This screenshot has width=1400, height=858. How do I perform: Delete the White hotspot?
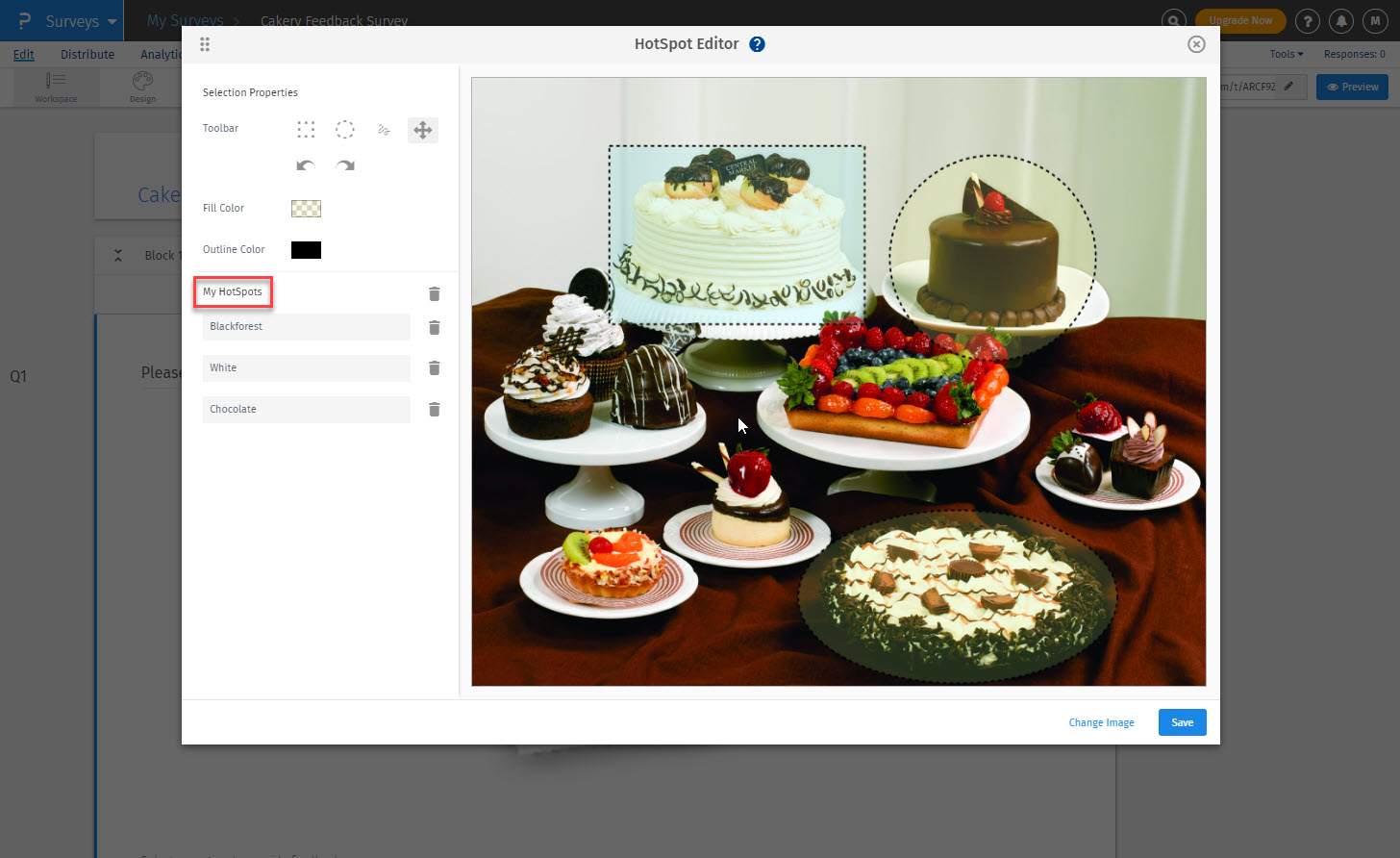click(x=434, y=367)
